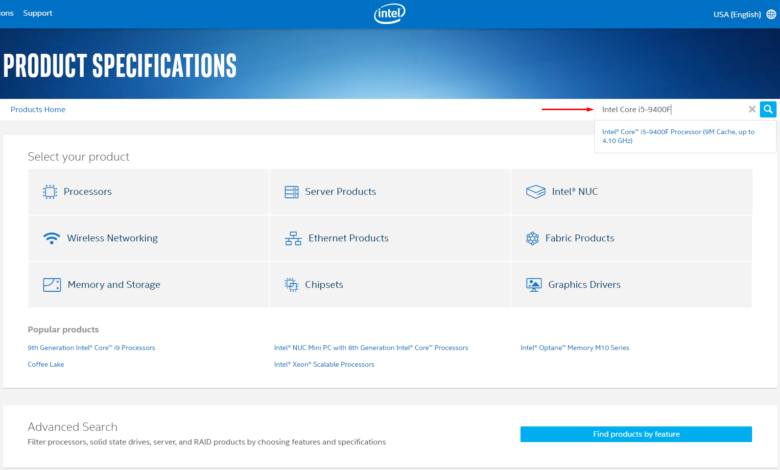Open Intel Optane Memory M10 Series link
The height and width of the screenshot is (470, 780).
(575, 348)
